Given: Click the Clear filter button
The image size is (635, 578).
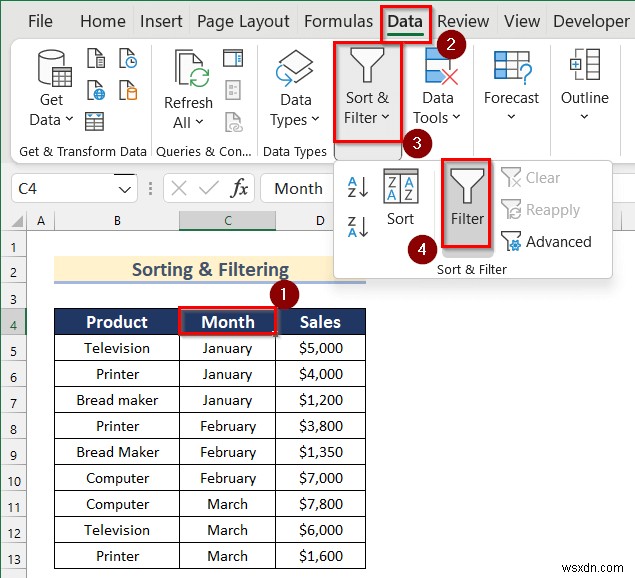Looking at the screenshot, I should pyautogui.click(x=531, y=177).
